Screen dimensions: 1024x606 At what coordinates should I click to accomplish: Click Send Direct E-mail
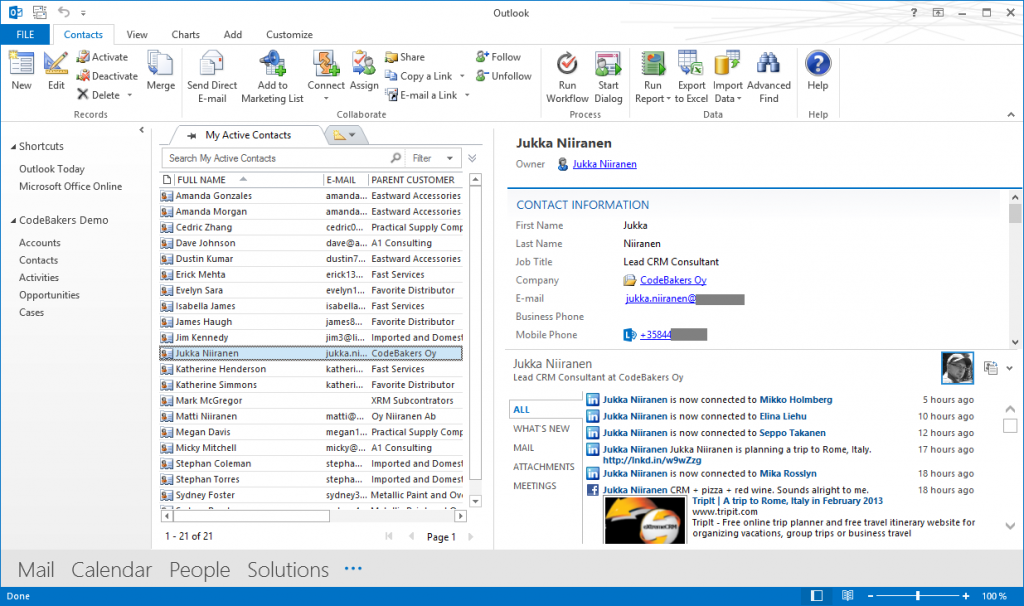click(212, 76)
